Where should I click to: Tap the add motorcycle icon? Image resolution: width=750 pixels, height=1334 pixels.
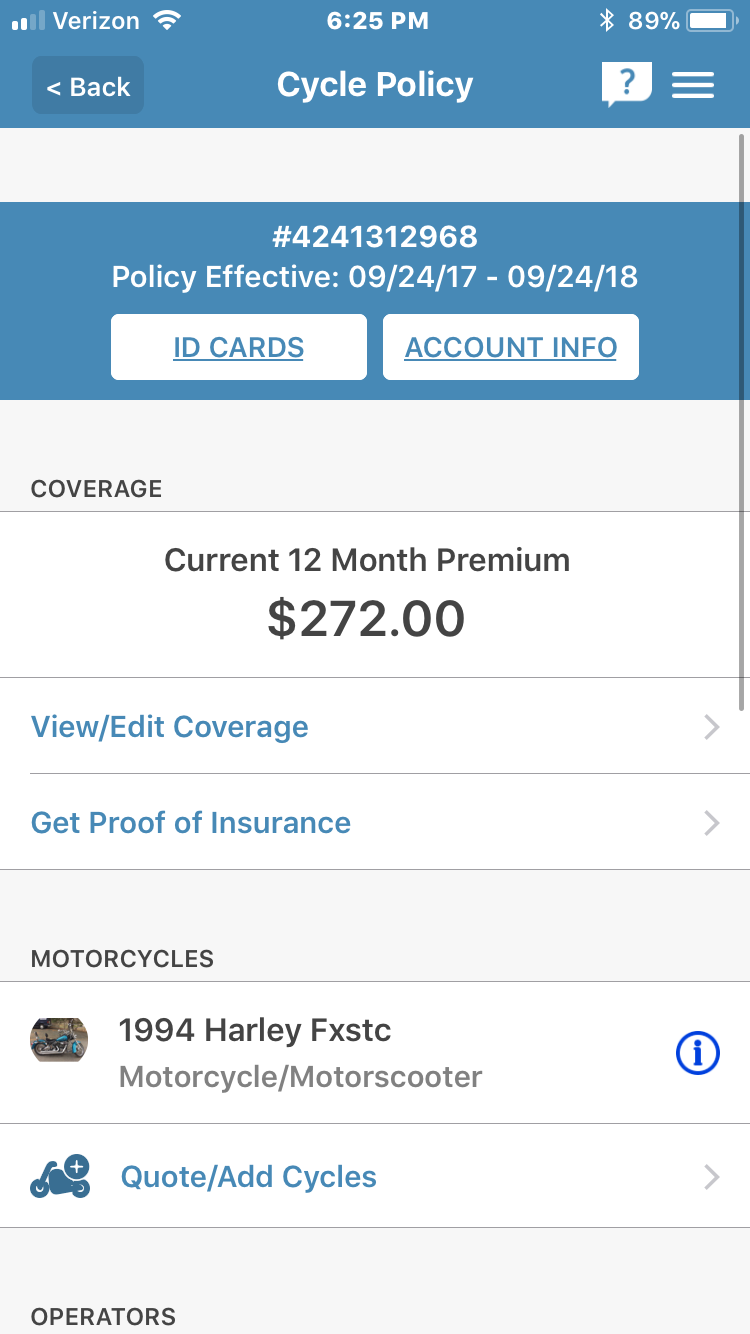point(60,1177)
